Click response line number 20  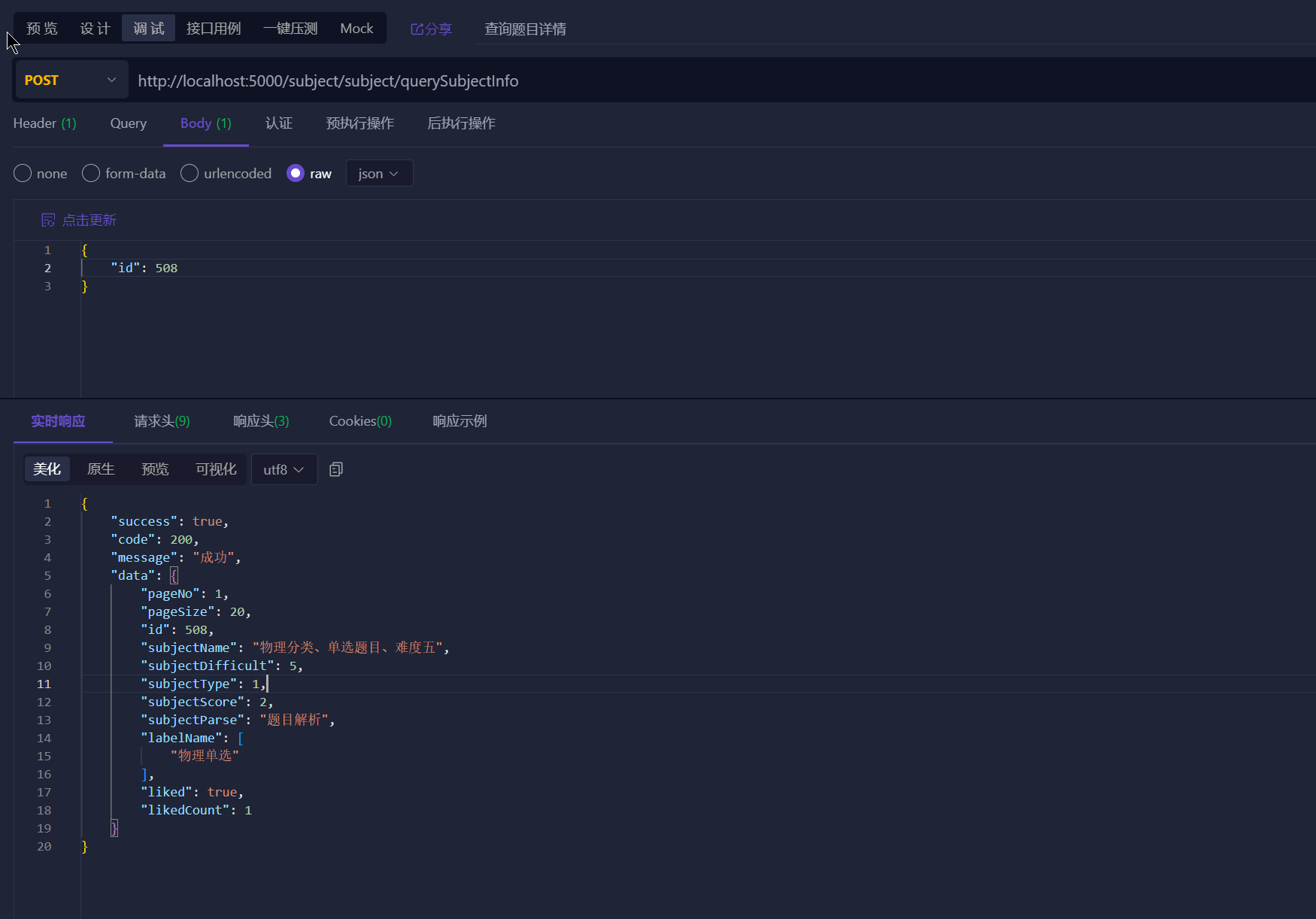(x=44, y=846)
